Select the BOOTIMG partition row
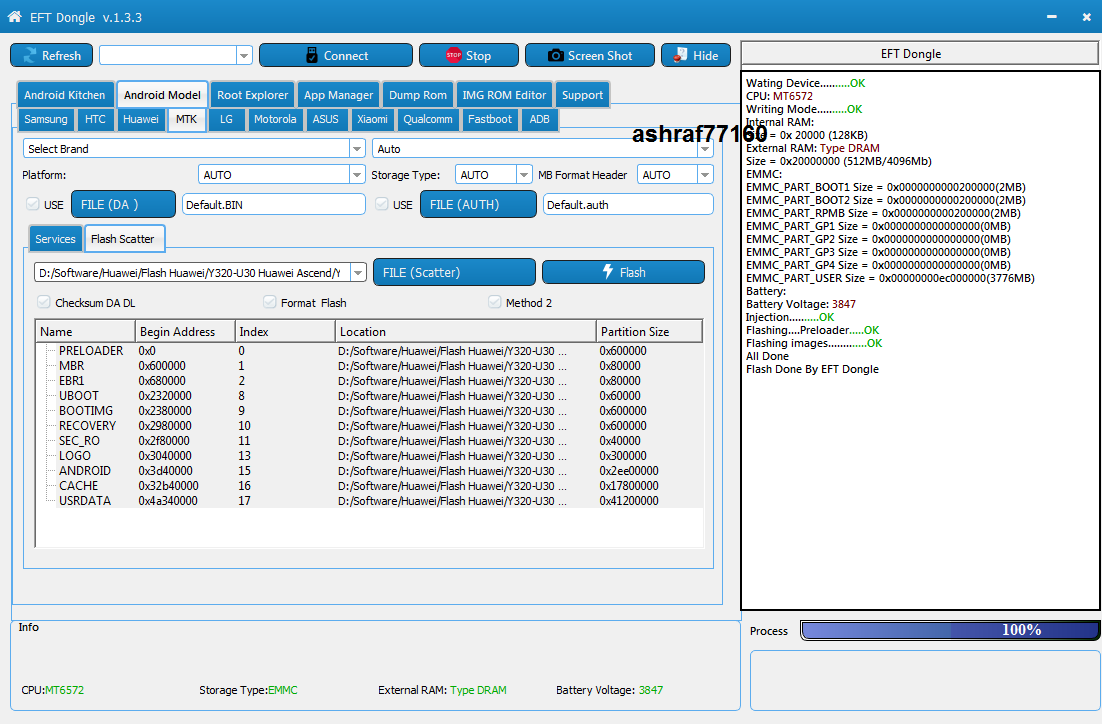 click(x=369, y=411)
